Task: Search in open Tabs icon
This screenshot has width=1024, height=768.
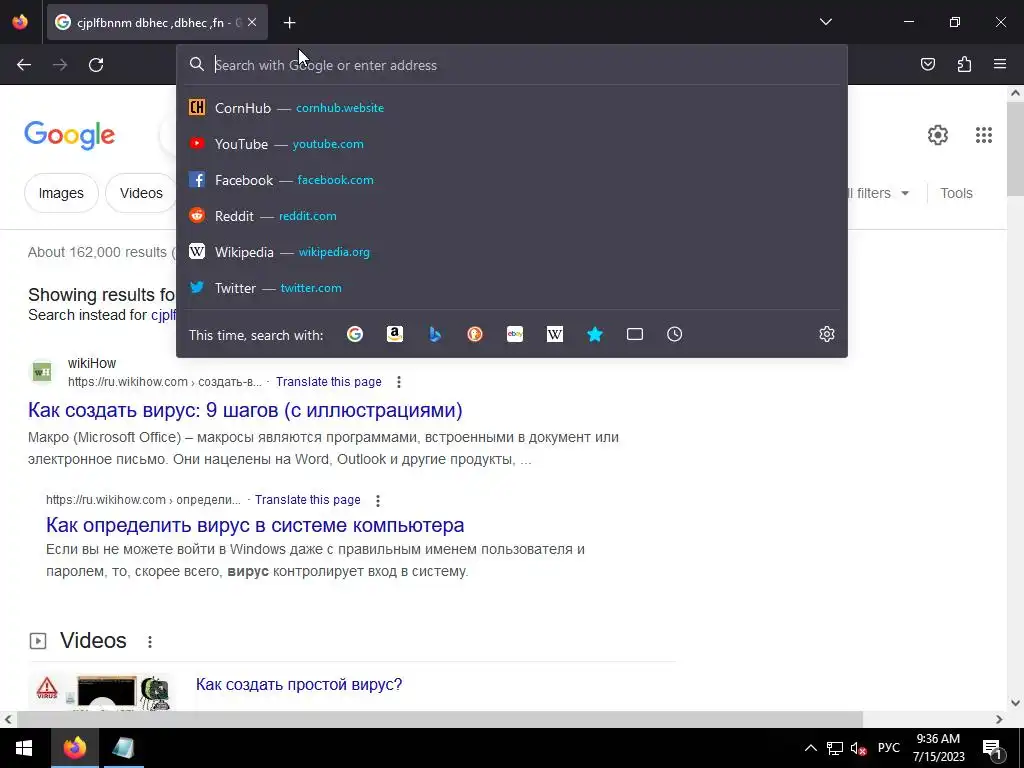Action: 635,334
